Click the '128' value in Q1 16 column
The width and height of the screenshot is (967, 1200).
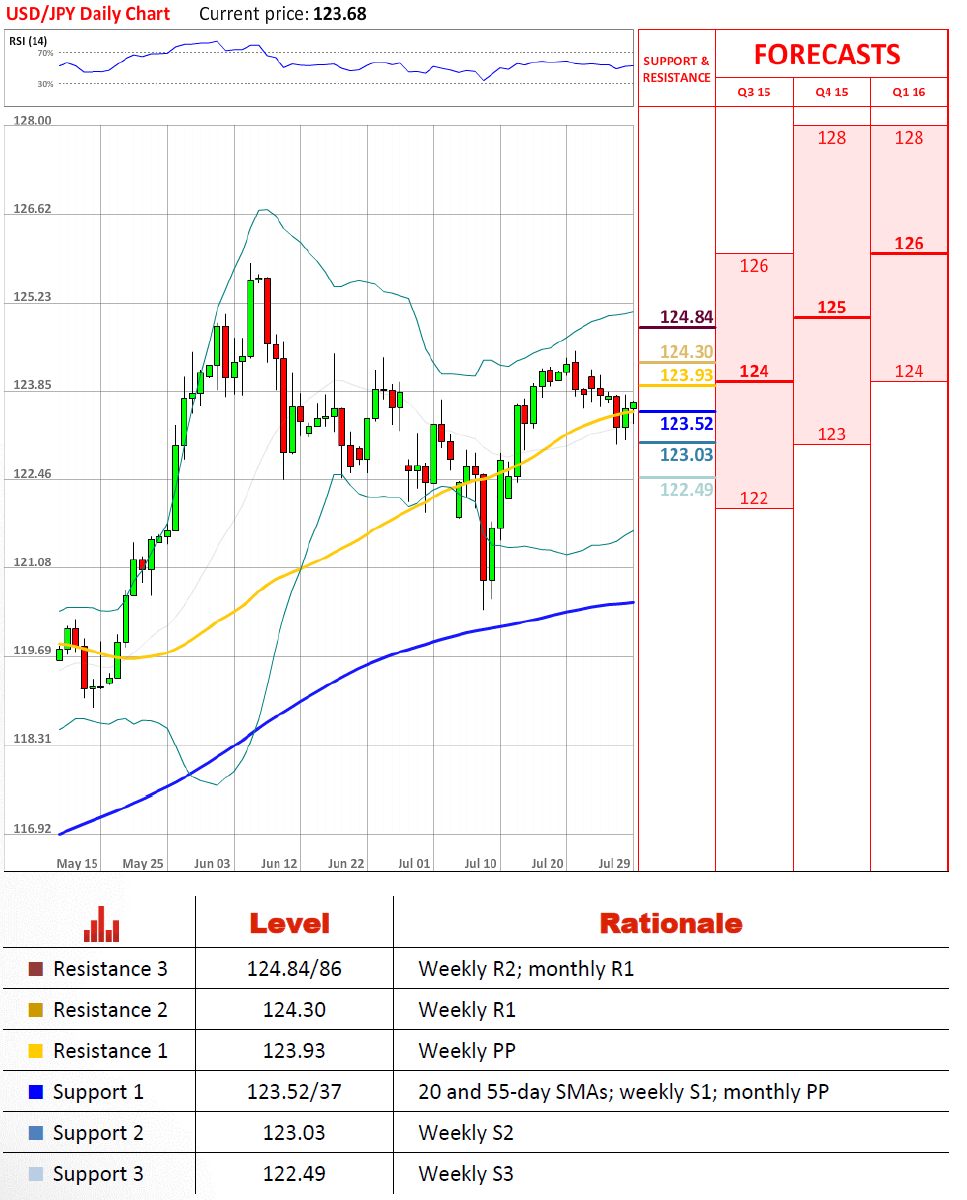click(909, 138)
